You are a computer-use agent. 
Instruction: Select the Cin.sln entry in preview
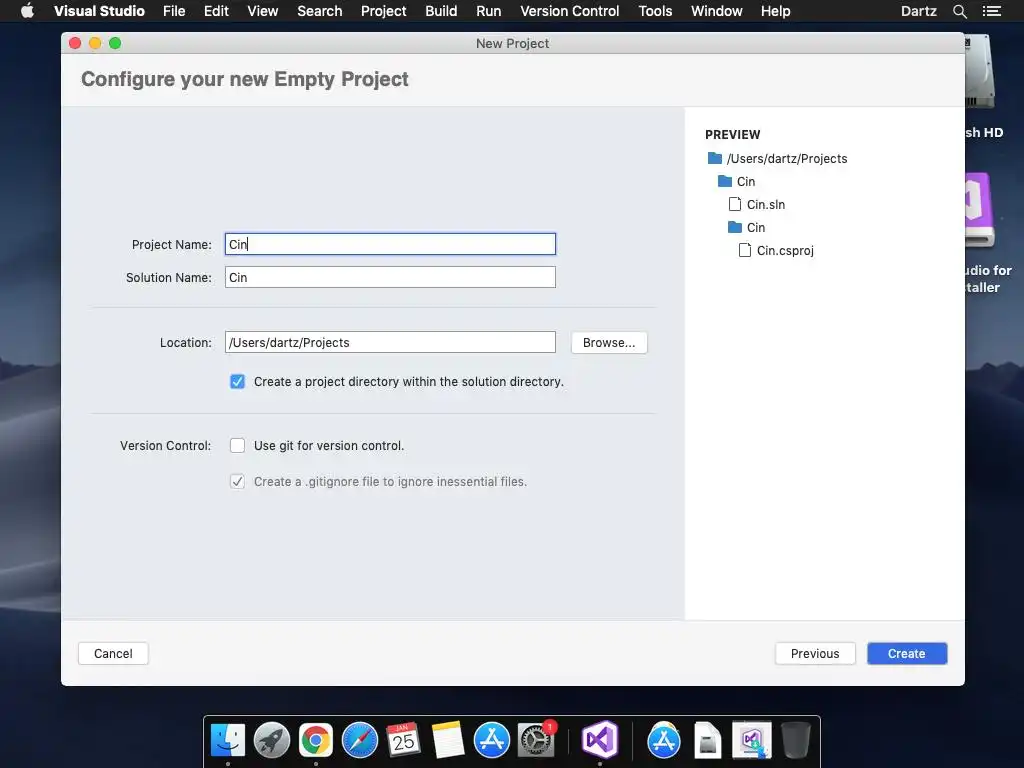coord(766,204)
